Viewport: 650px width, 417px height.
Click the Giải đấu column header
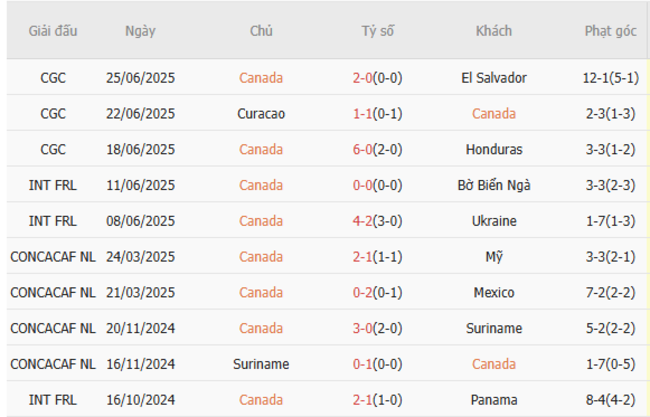[x=53, y=31]
